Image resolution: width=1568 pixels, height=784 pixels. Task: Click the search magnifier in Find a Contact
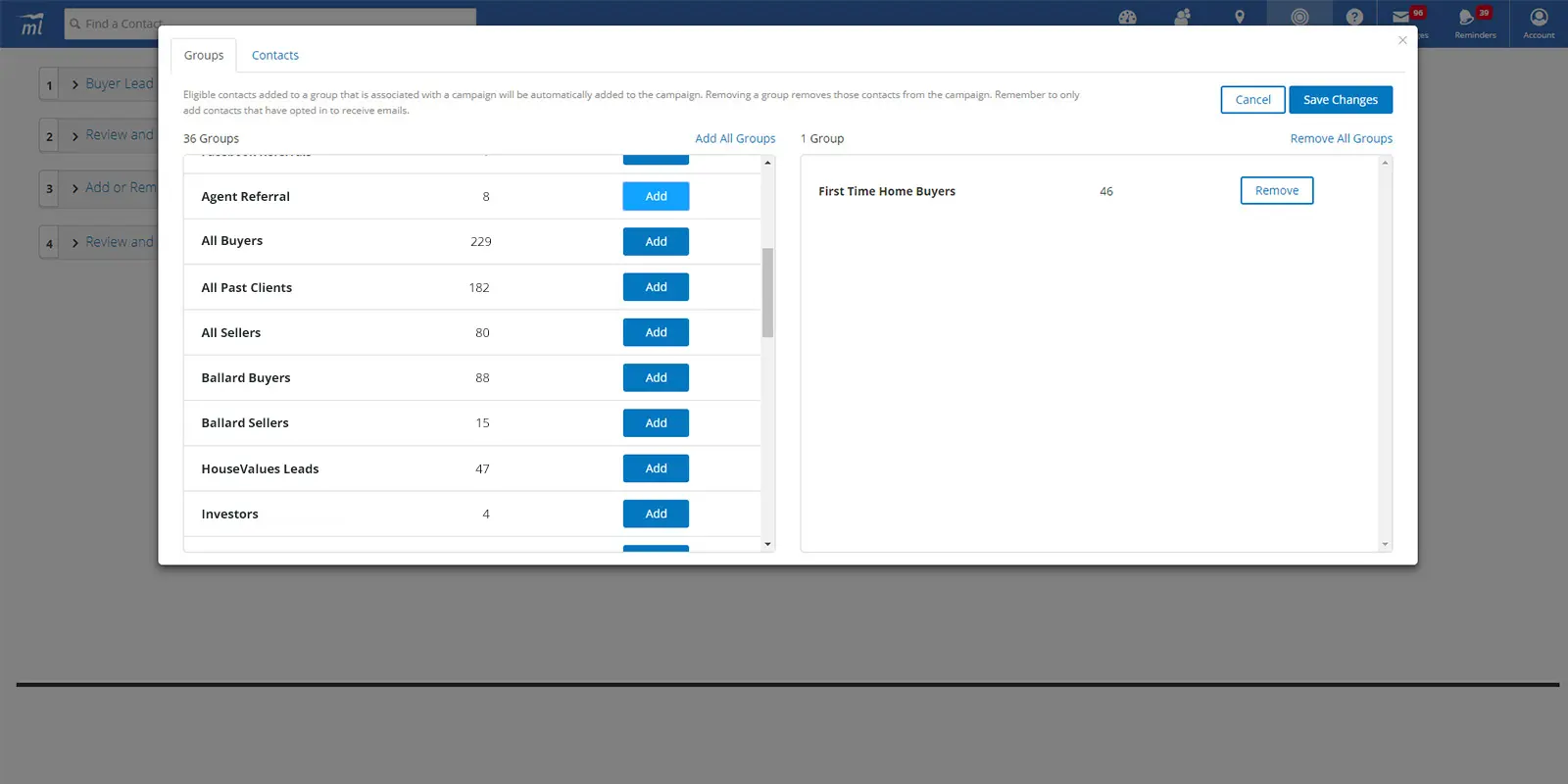point(75,24)
